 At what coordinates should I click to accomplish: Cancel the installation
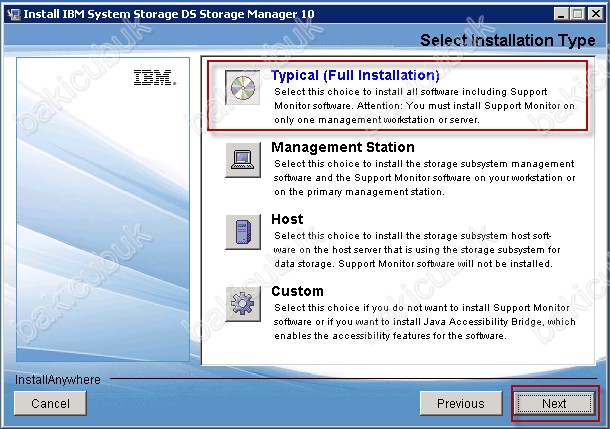(50, 404)
